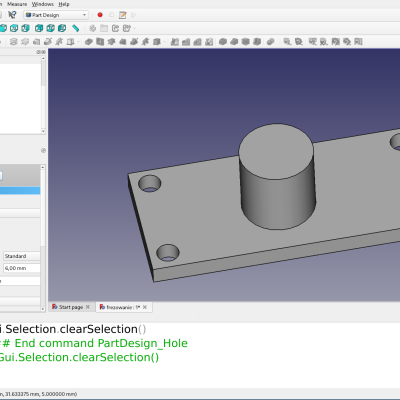Click the last icon in bottom toolbar
This screenshot has height=400, width=400.
click(358, 42)
